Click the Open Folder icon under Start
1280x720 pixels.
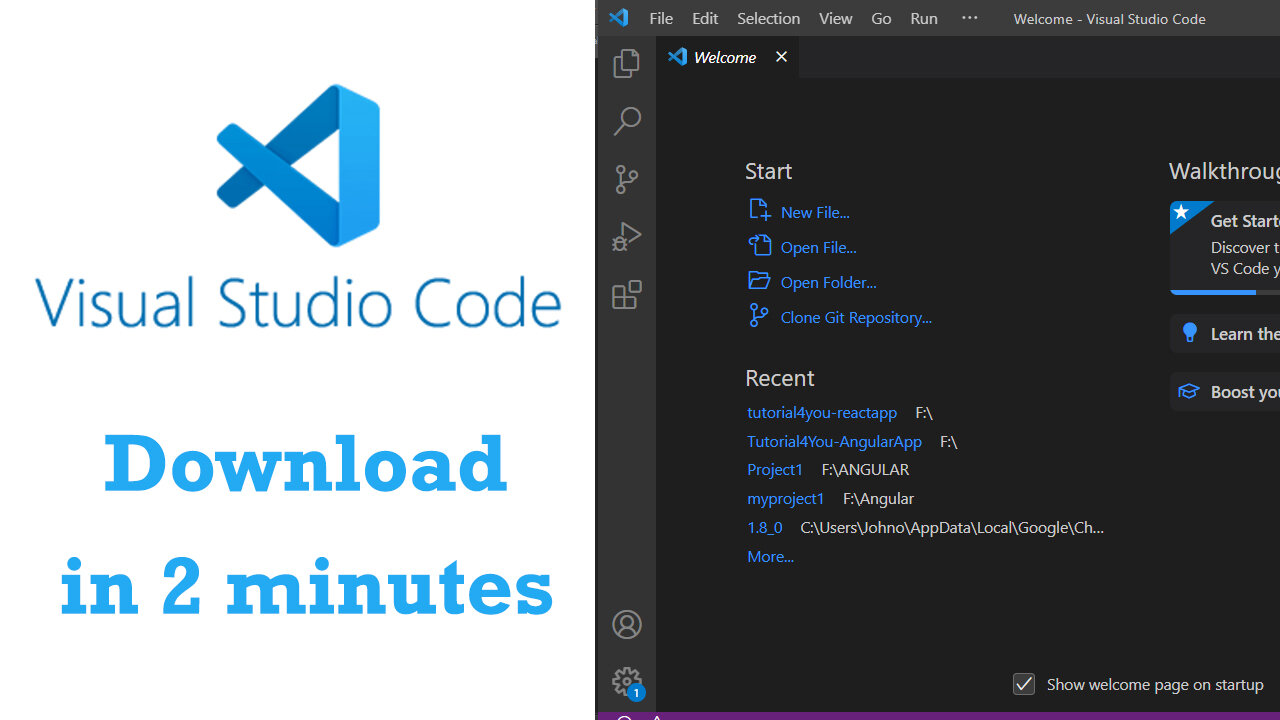coord(759,281)
